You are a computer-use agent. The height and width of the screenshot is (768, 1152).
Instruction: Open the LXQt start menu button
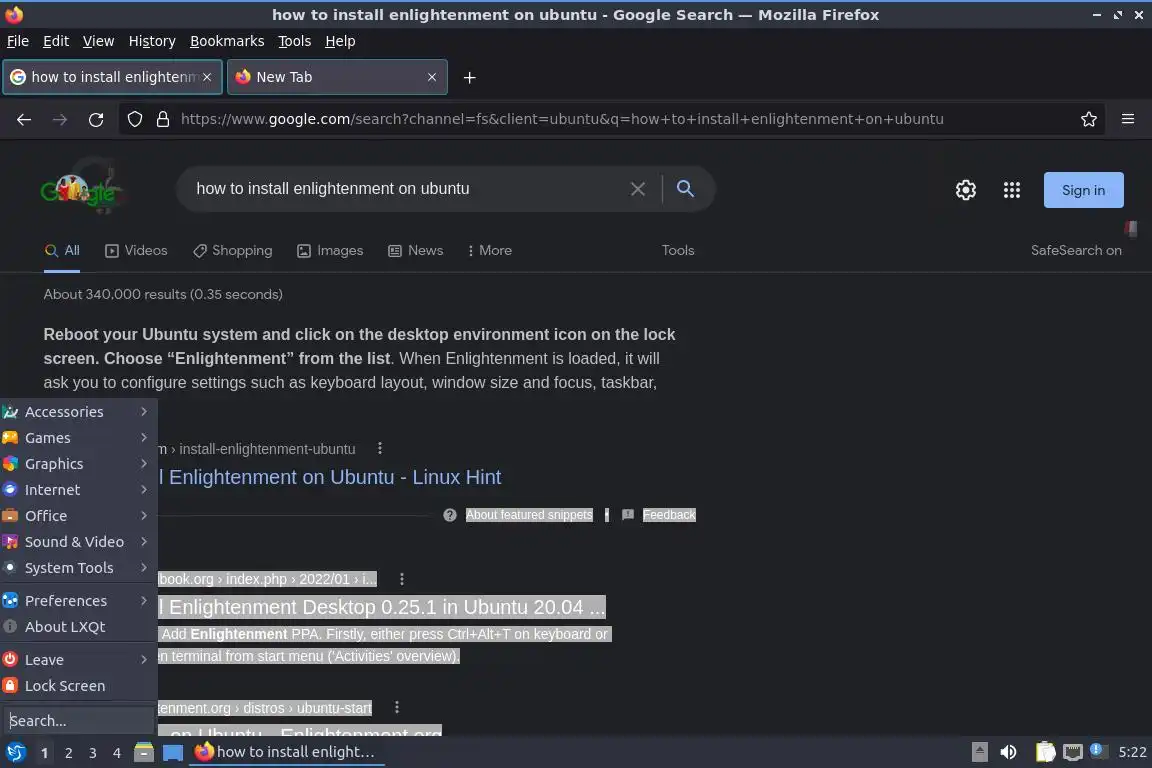pos(15,753)
